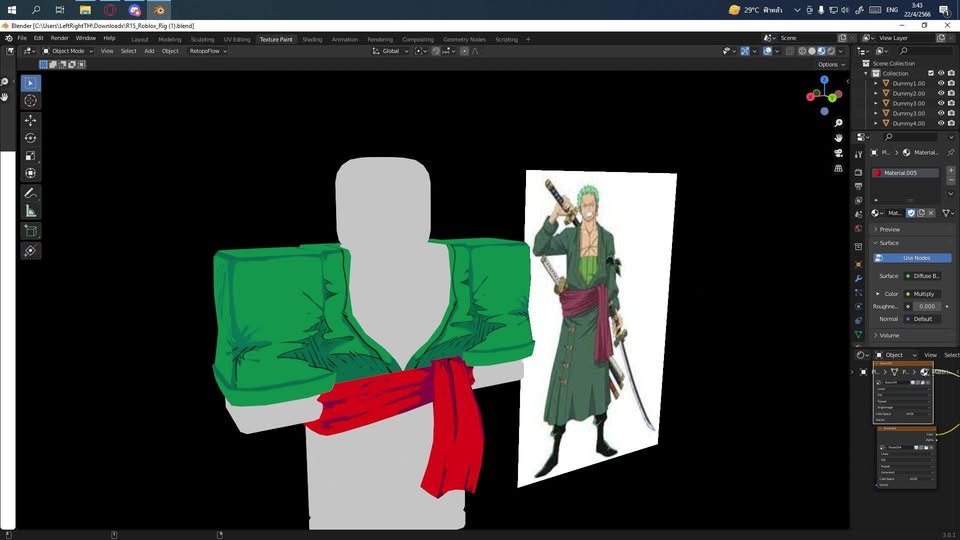
Task: Click the new scene icon beside Scene field
Action: coord(842,38)
